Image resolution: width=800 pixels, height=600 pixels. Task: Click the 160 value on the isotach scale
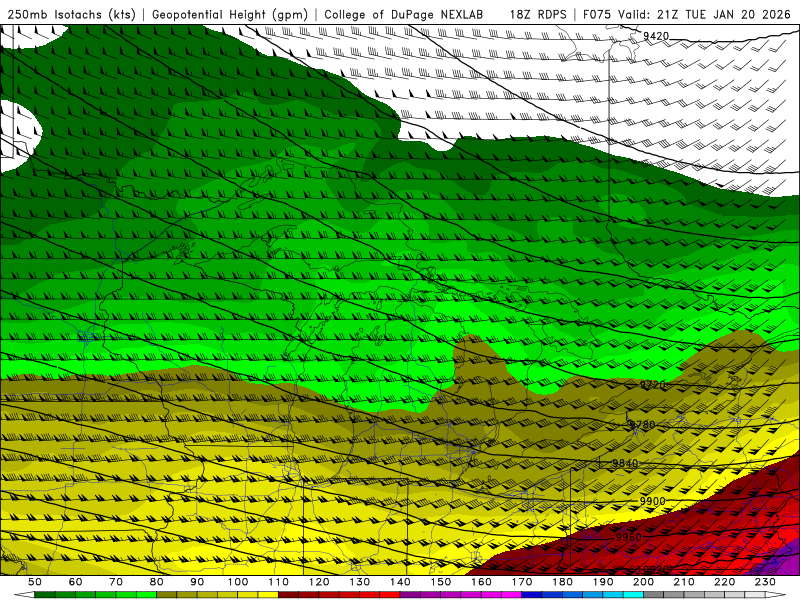click(482, 582)
